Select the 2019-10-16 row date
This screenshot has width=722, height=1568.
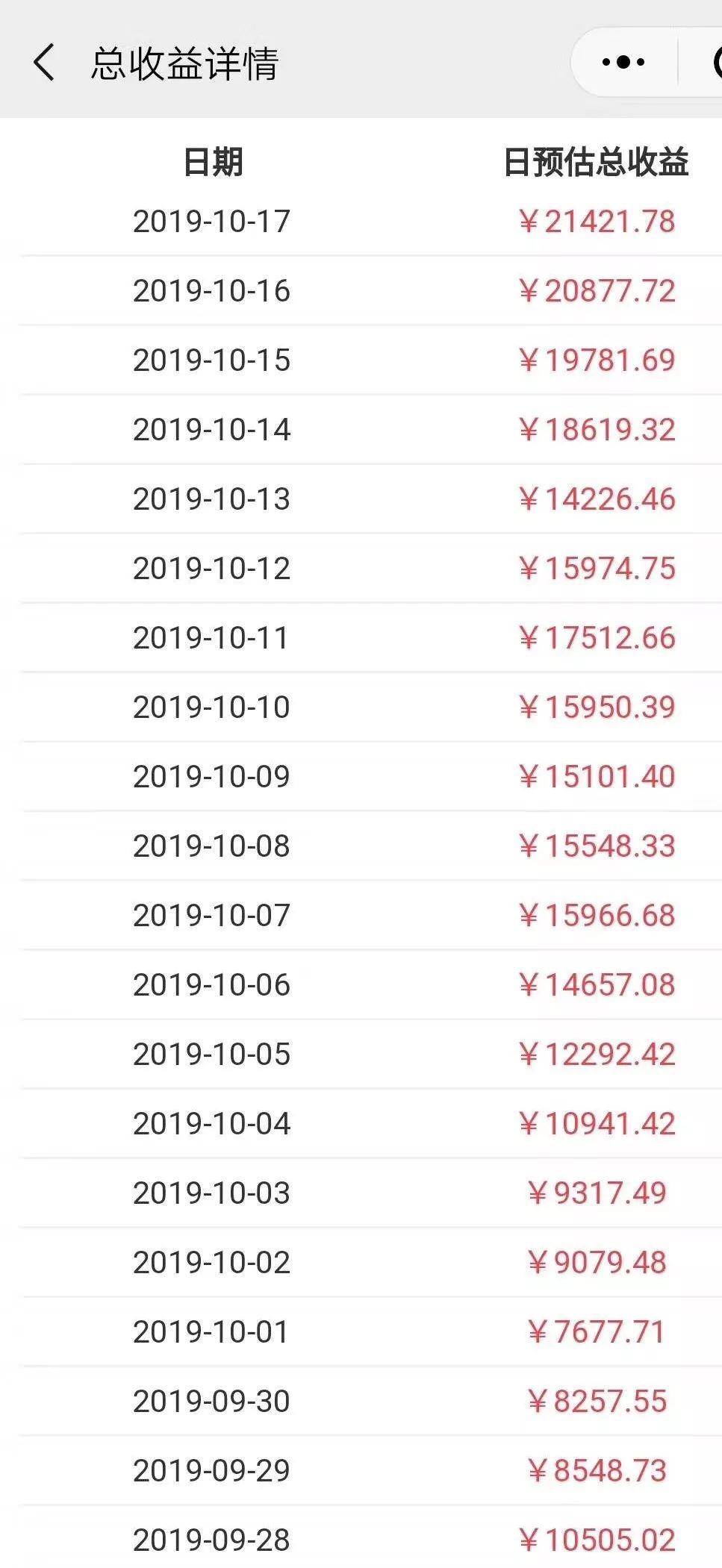pyautogui.click(x=211, y=290)
